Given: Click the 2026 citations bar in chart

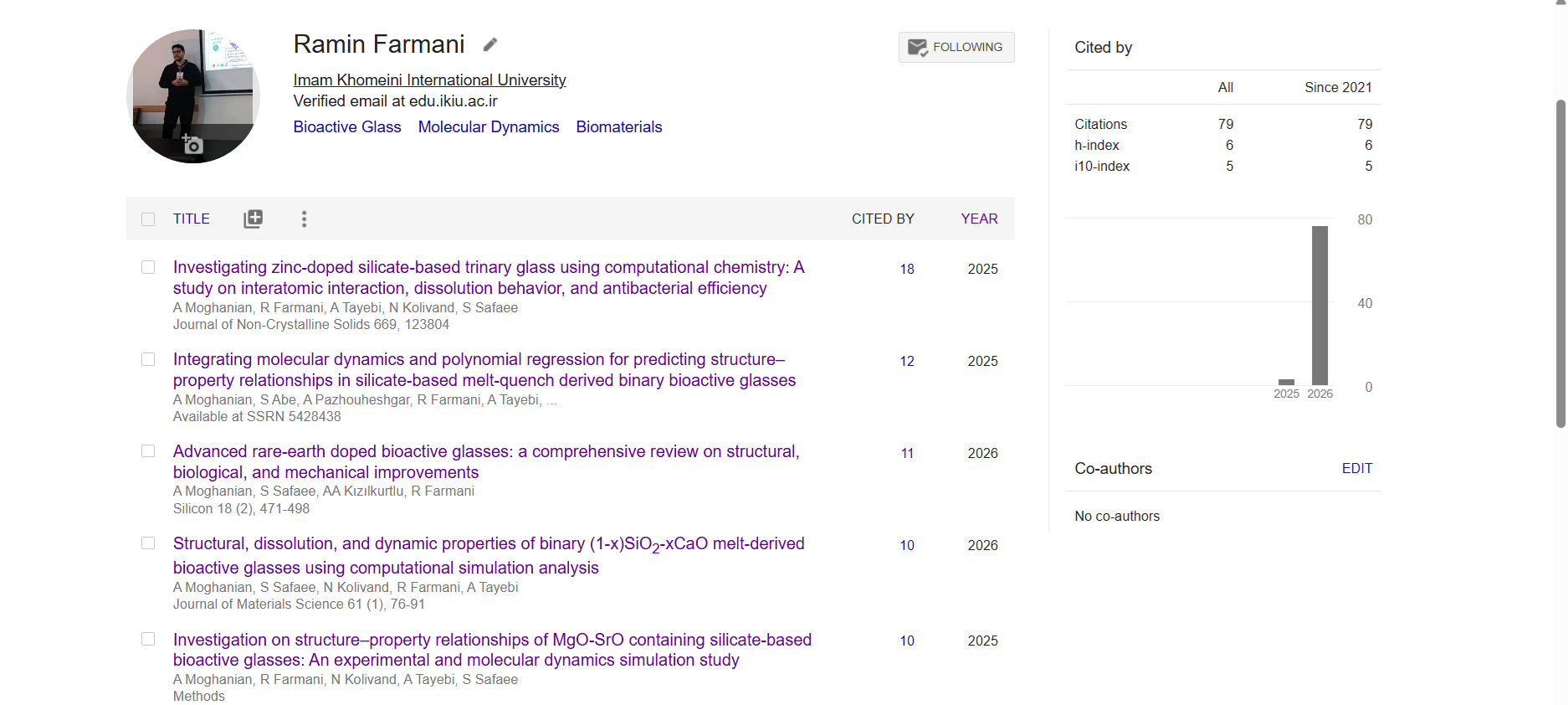Looking at the screenshot, I should pos(1319,305).
